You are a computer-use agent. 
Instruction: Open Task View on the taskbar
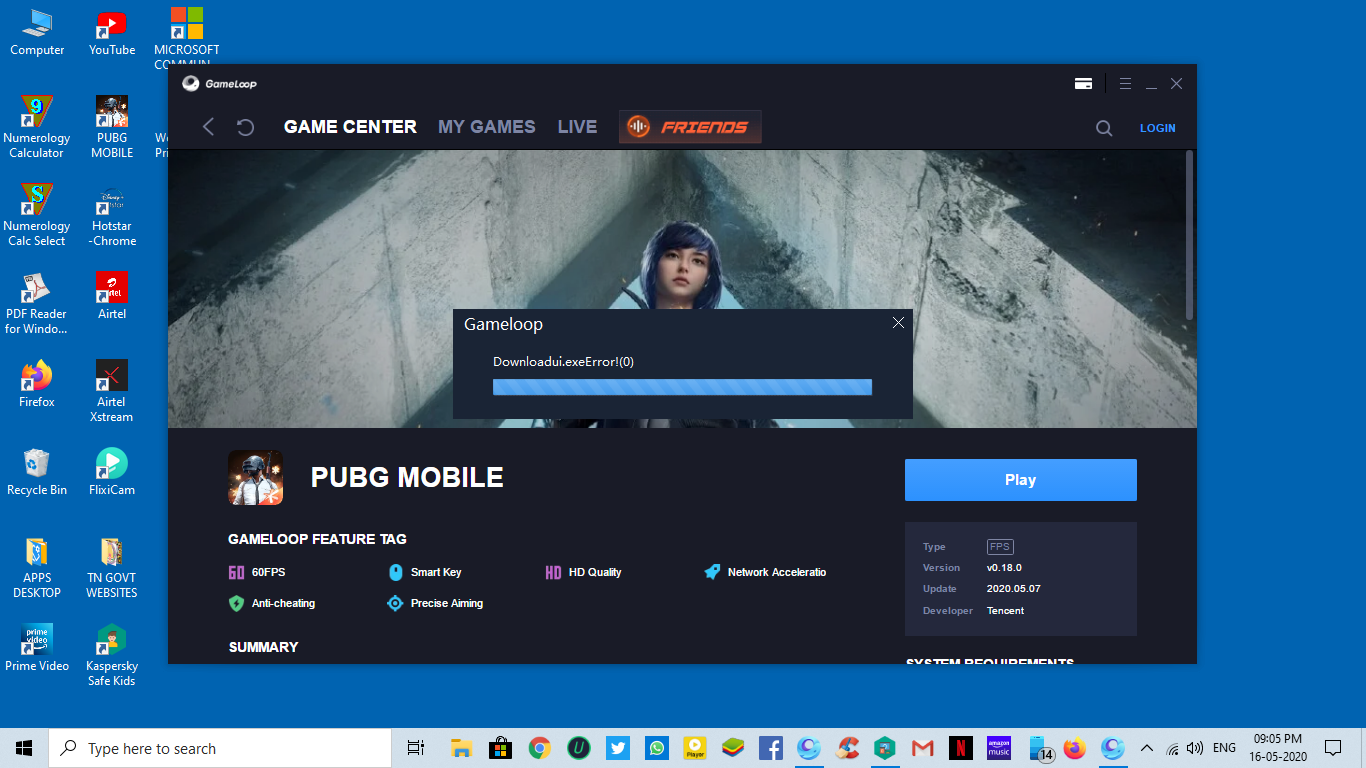click(416, 748)
